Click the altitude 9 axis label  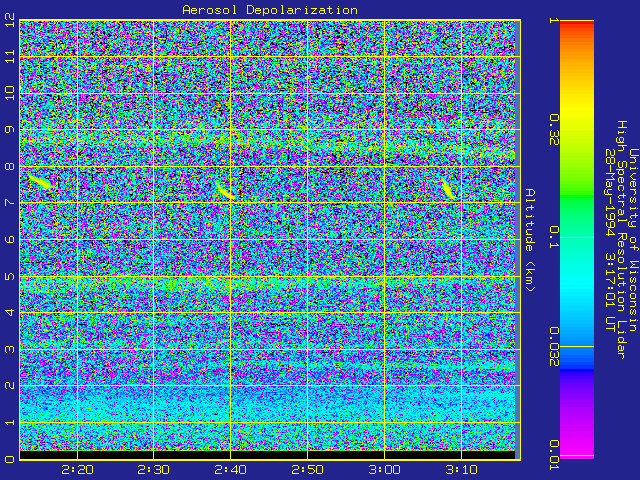pyautogui.click(x=10, y=129)
